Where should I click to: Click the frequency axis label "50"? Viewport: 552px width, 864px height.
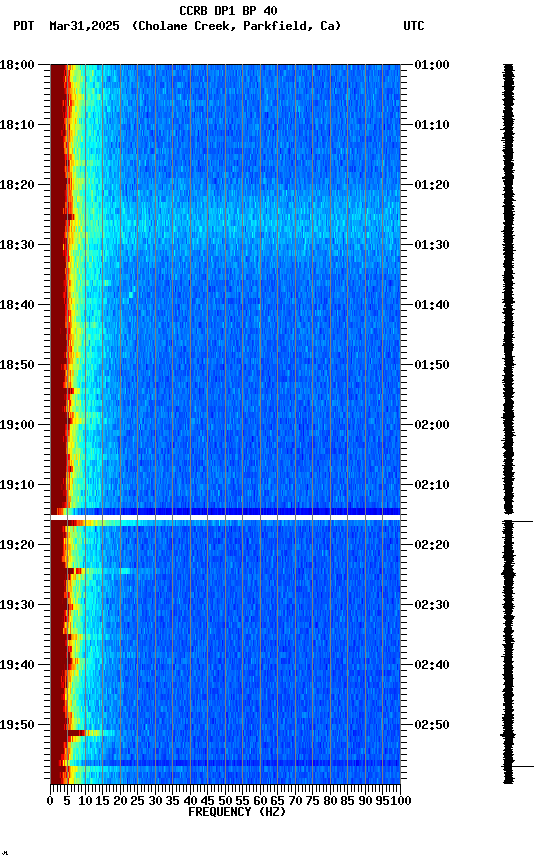(225, 801)
